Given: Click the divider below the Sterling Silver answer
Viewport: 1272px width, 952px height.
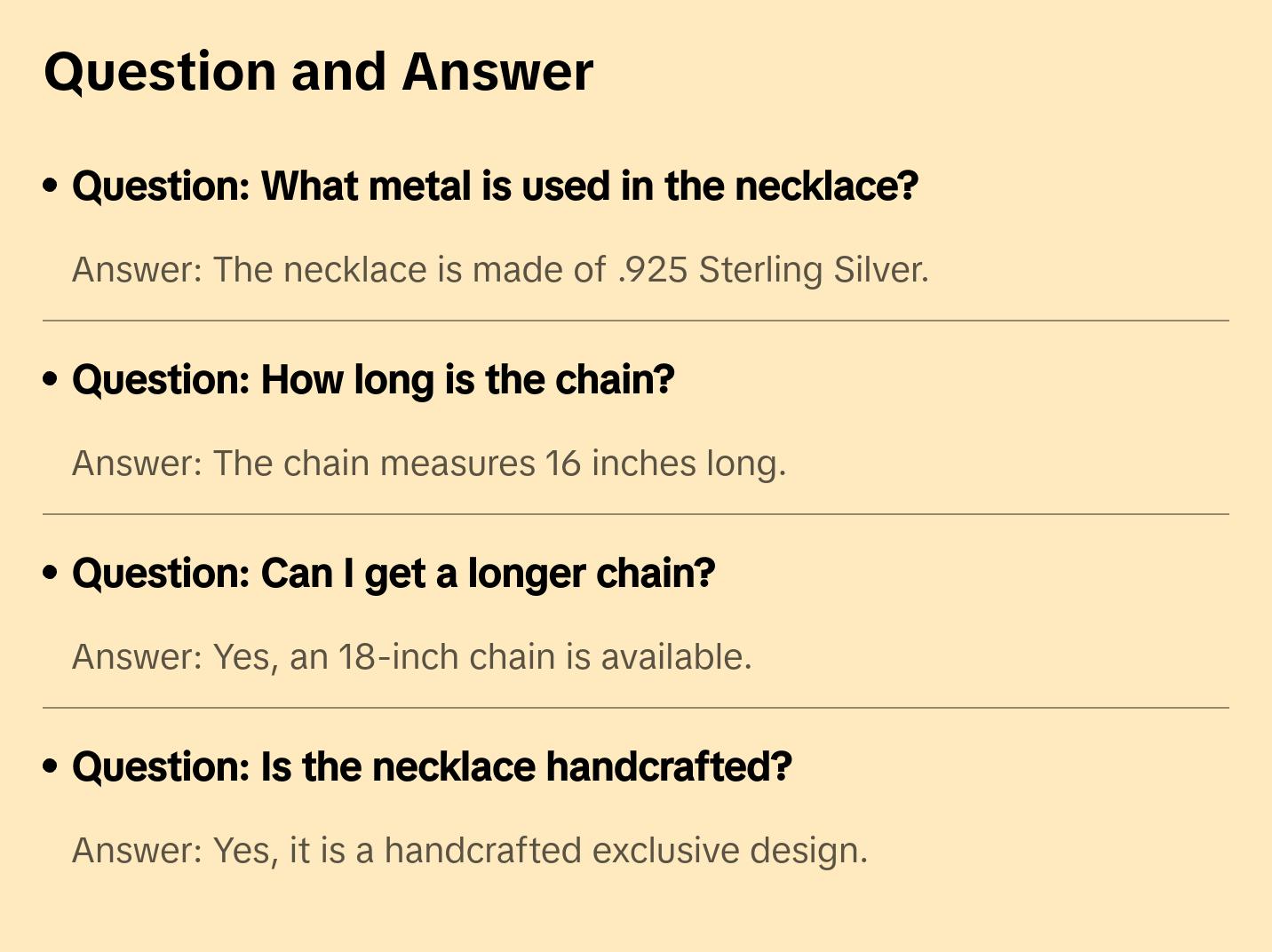Looking at the screenshot, I should tap(636, 321).
